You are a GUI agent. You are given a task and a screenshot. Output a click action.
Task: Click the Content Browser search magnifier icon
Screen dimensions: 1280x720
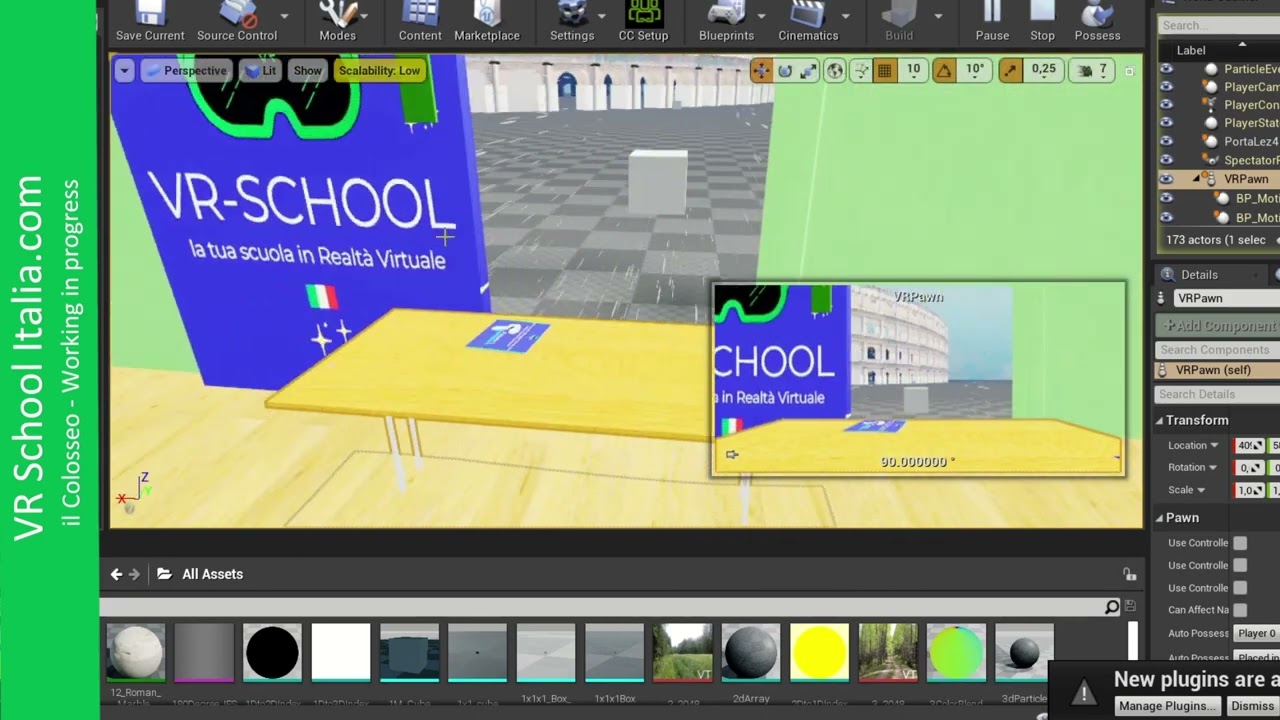point(1112,607)
